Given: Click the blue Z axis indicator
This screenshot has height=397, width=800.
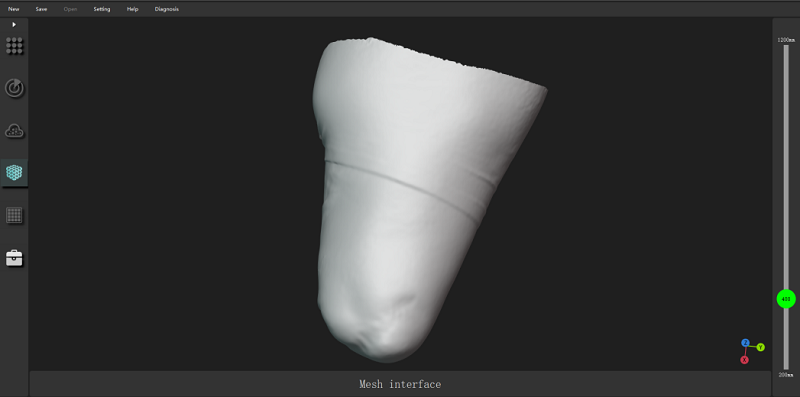Looking at the screenshot, I should 745,343.
